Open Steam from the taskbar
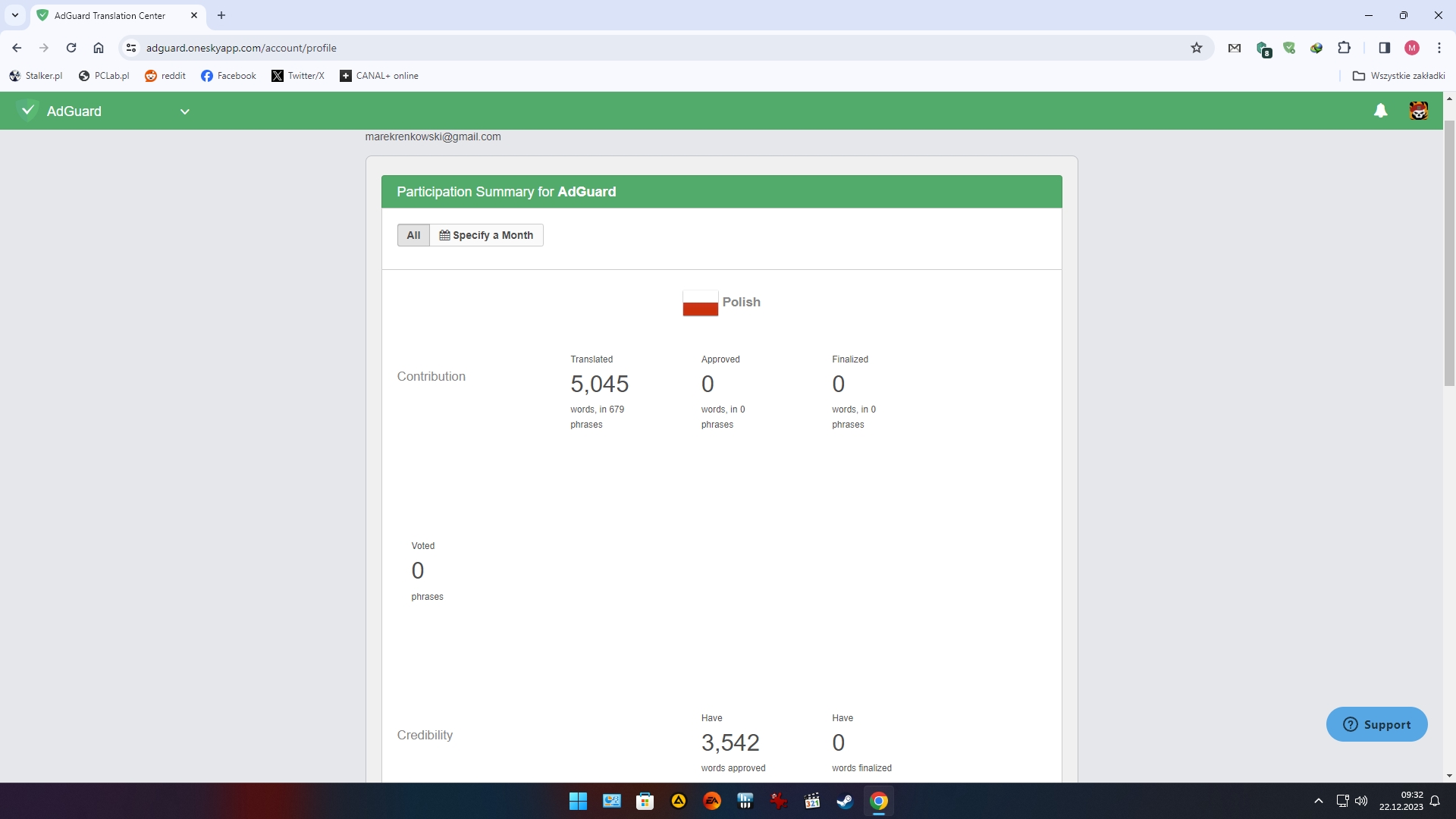 coord(845,802)
